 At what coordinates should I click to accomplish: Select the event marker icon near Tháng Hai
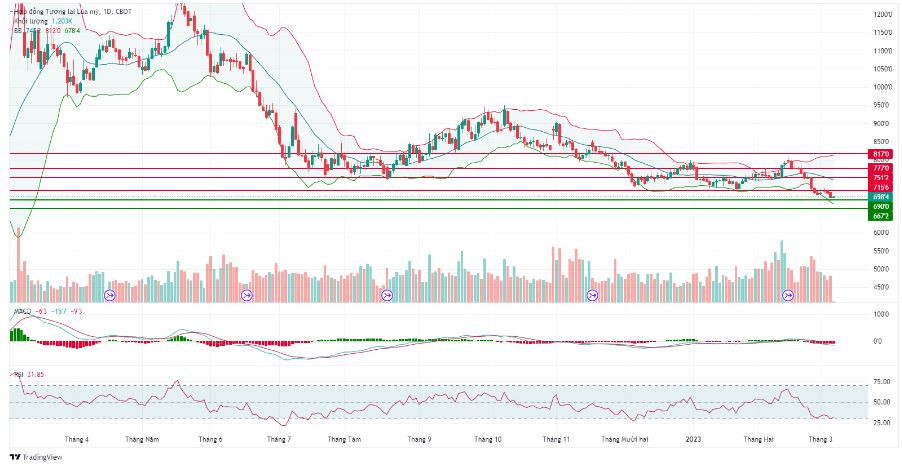click(x=788, y=296)
